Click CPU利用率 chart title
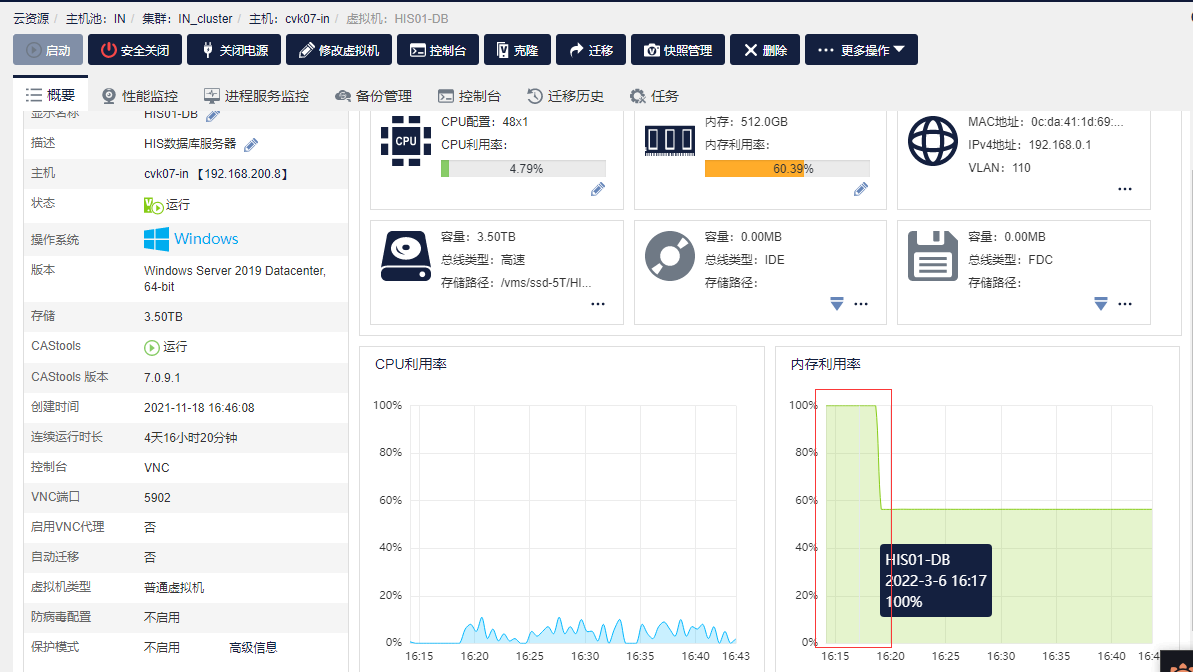Viewport: 1193px width, 672px height. pyautogui.click(x=411, y=365)
